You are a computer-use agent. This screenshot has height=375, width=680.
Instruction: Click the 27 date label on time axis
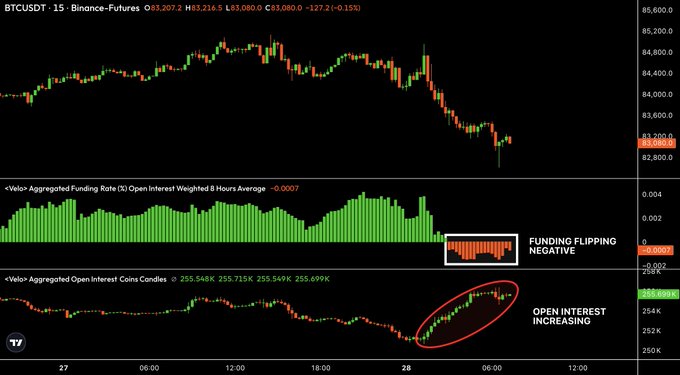[64, 368]
